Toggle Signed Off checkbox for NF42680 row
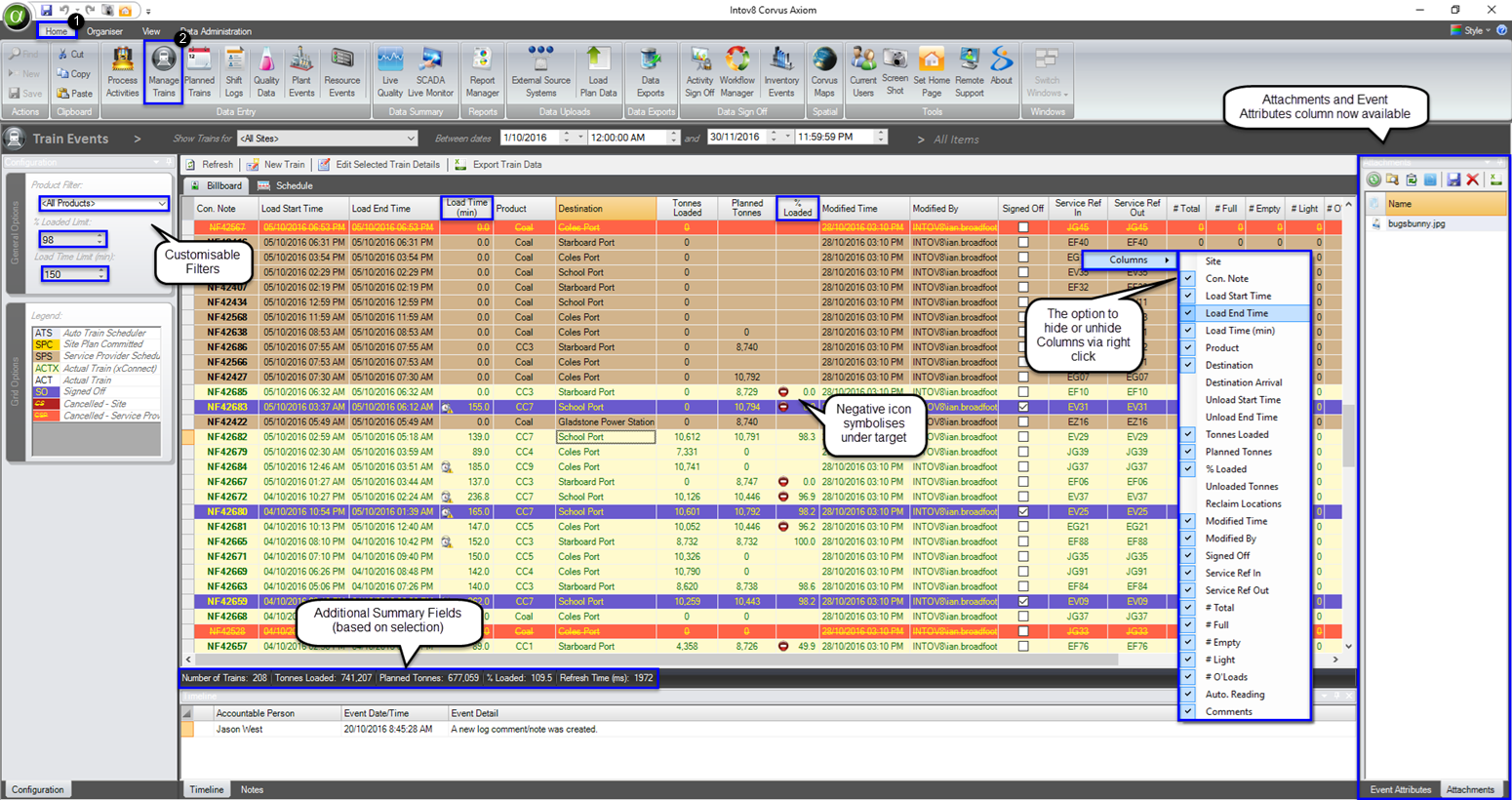 (1023, 511)
